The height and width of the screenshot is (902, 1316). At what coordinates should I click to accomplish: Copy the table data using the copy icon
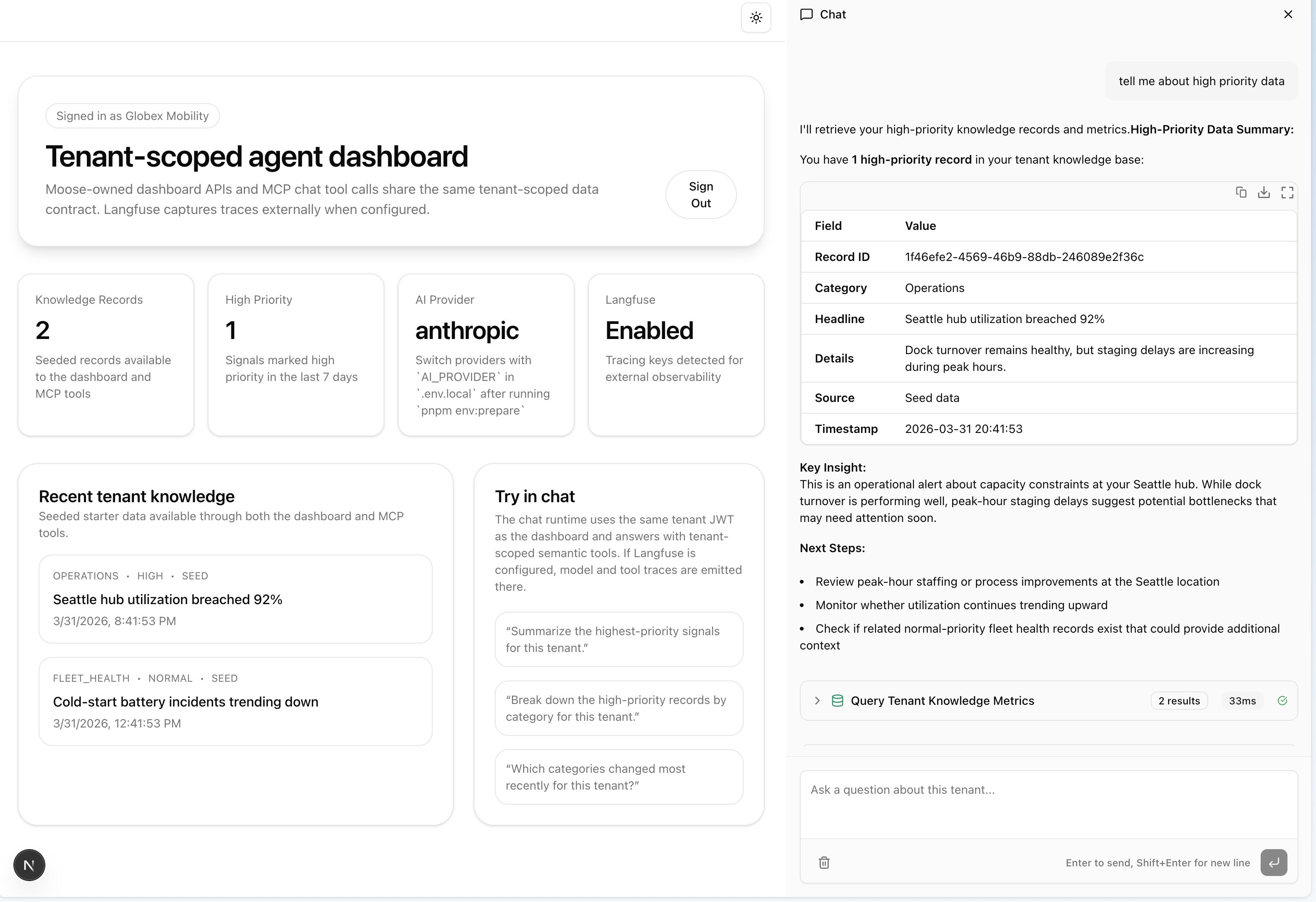click(x=1241, y=193)
